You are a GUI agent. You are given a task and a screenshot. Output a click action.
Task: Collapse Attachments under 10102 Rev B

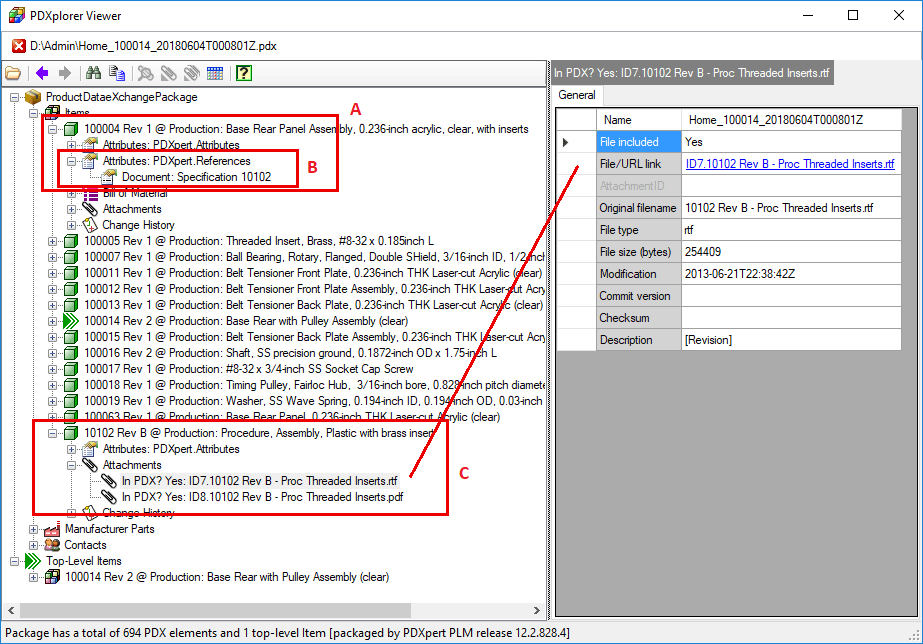coord(71,465)
